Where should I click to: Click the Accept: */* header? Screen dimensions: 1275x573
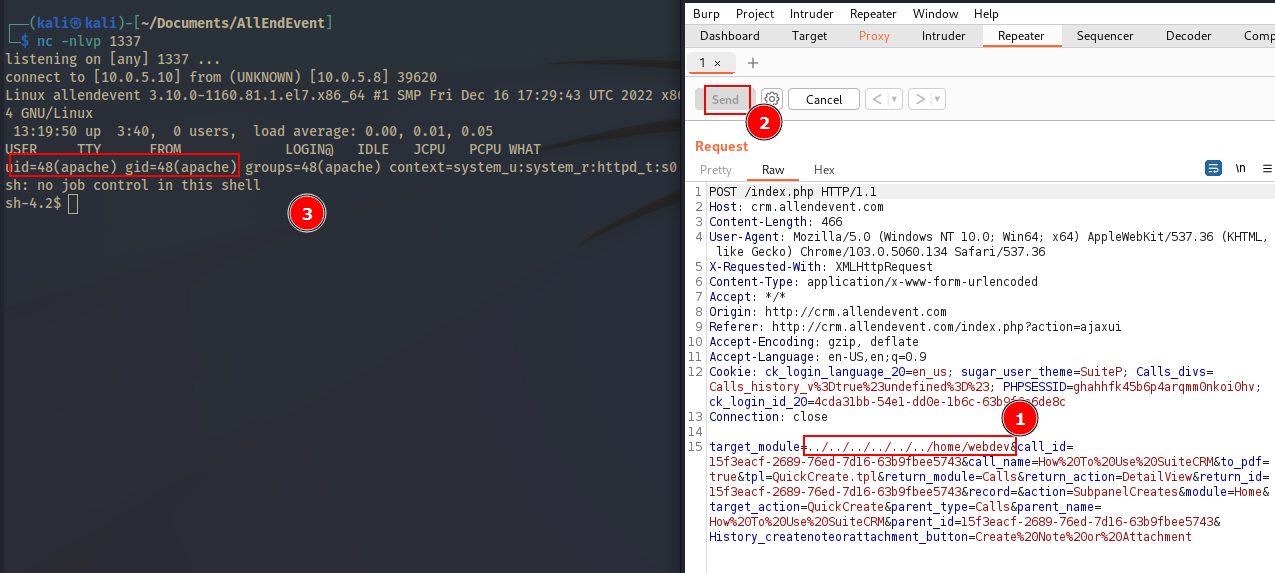click(x=747, y=297)
